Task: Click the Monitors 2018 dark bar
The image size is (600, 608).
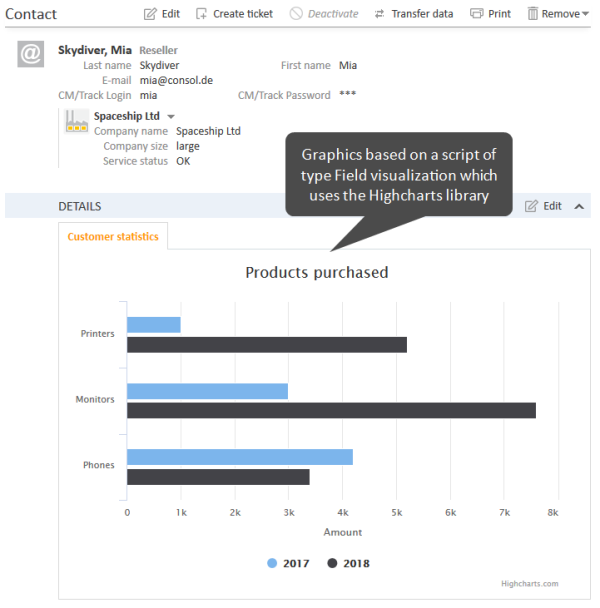Action: (x=332, y=410)
